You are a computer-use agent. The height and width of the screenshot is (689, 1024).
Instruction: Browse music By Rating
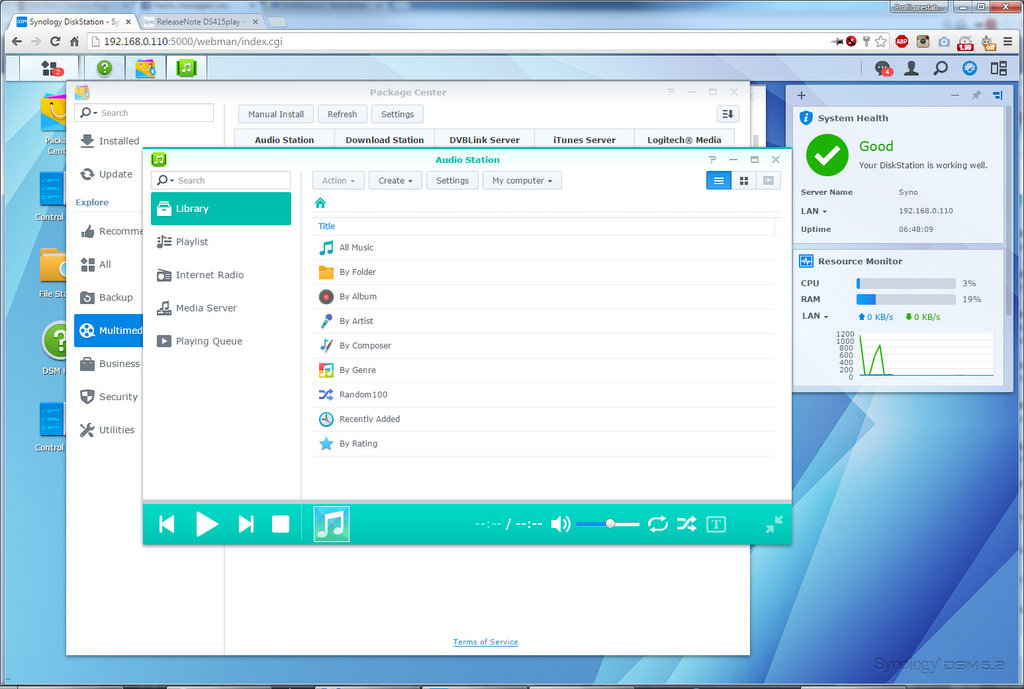[543, 443]
